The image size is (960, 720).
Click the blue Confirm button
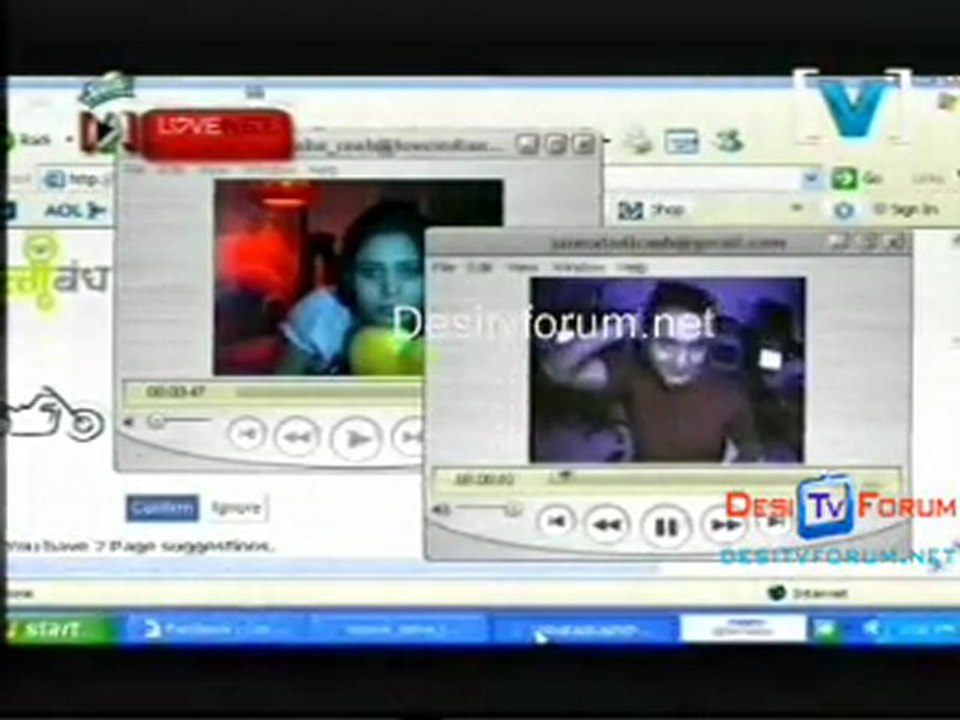tap(162, 508)
